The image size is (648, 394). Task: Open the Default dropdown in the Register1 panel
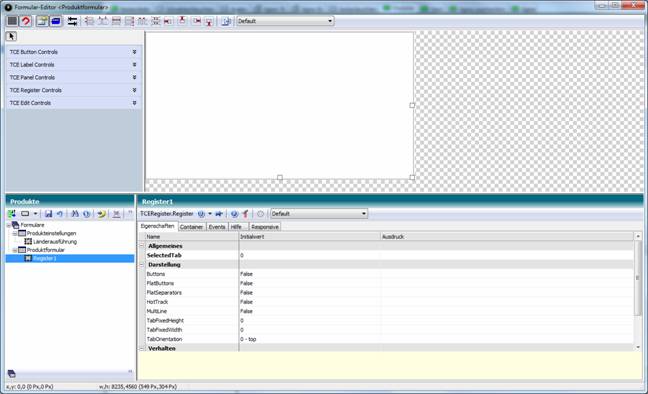coord(319,214)
